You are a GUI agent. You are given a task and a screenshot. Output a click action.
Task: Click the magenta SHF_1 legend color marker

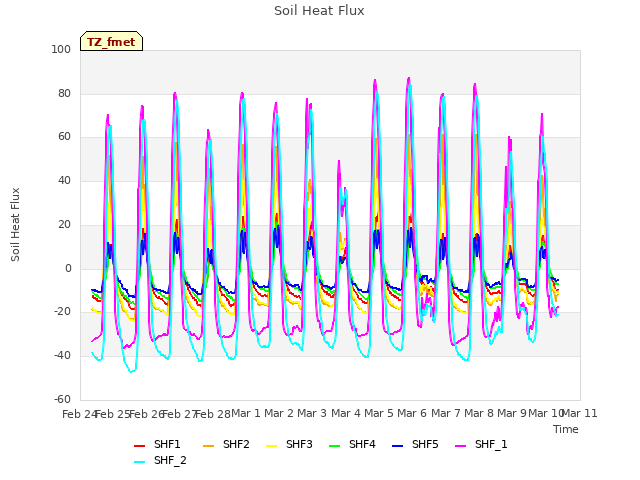(460, 446)
